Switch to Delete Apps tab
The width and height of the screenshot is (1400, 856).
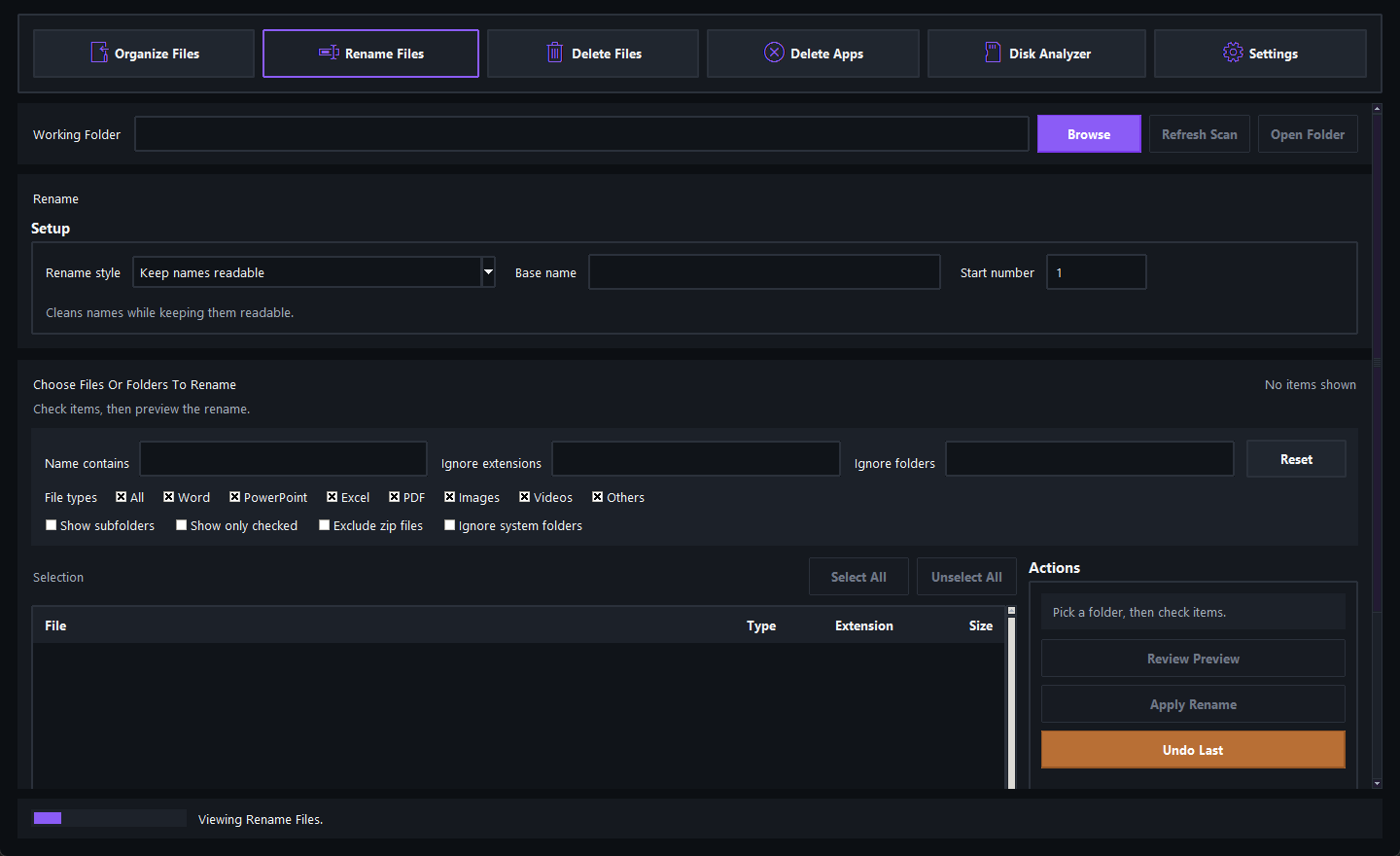[x=813, y=53]
